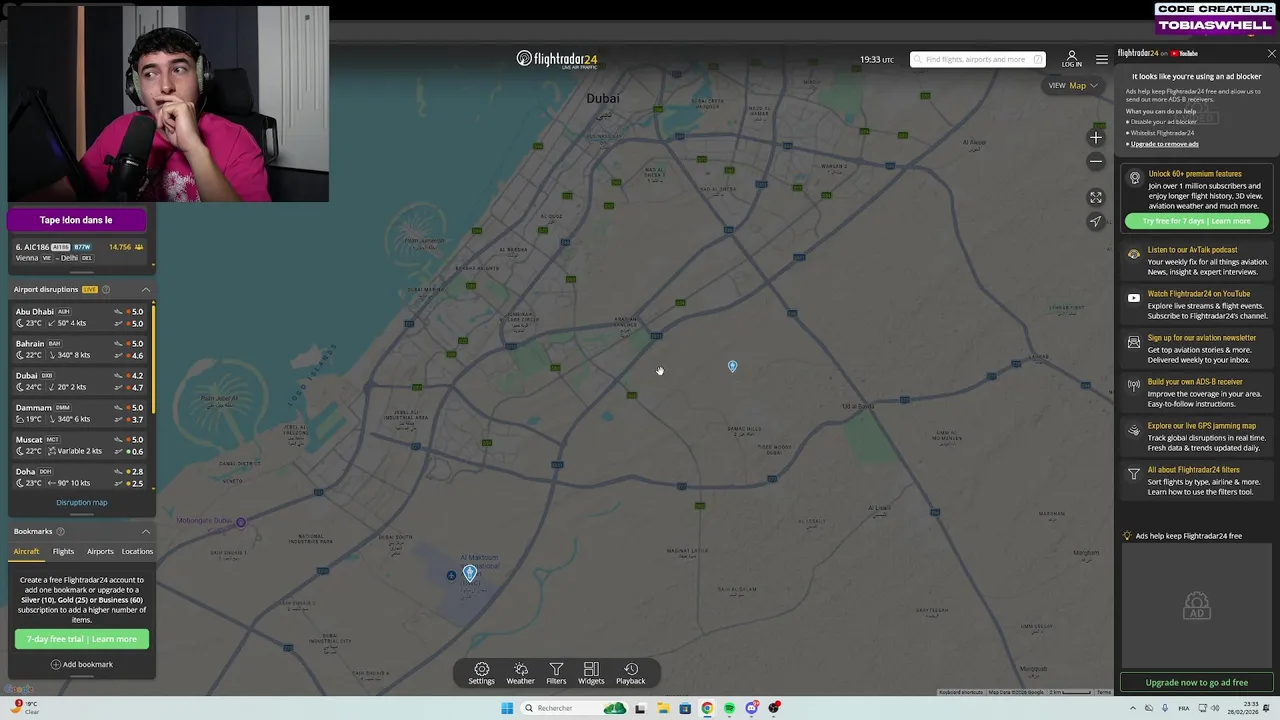Open the hamburger main menu
The image size is (1280, 720).
click(1101, 59)
